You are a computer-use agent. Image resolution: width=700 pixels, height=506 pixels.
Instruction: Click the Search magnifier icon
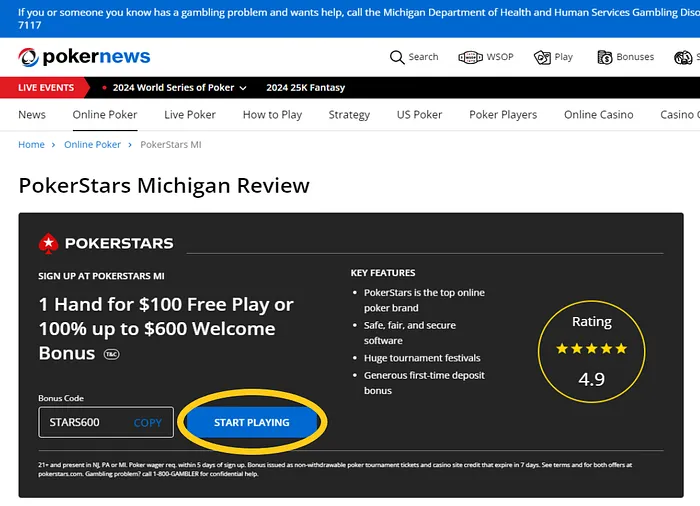[397, 57]
